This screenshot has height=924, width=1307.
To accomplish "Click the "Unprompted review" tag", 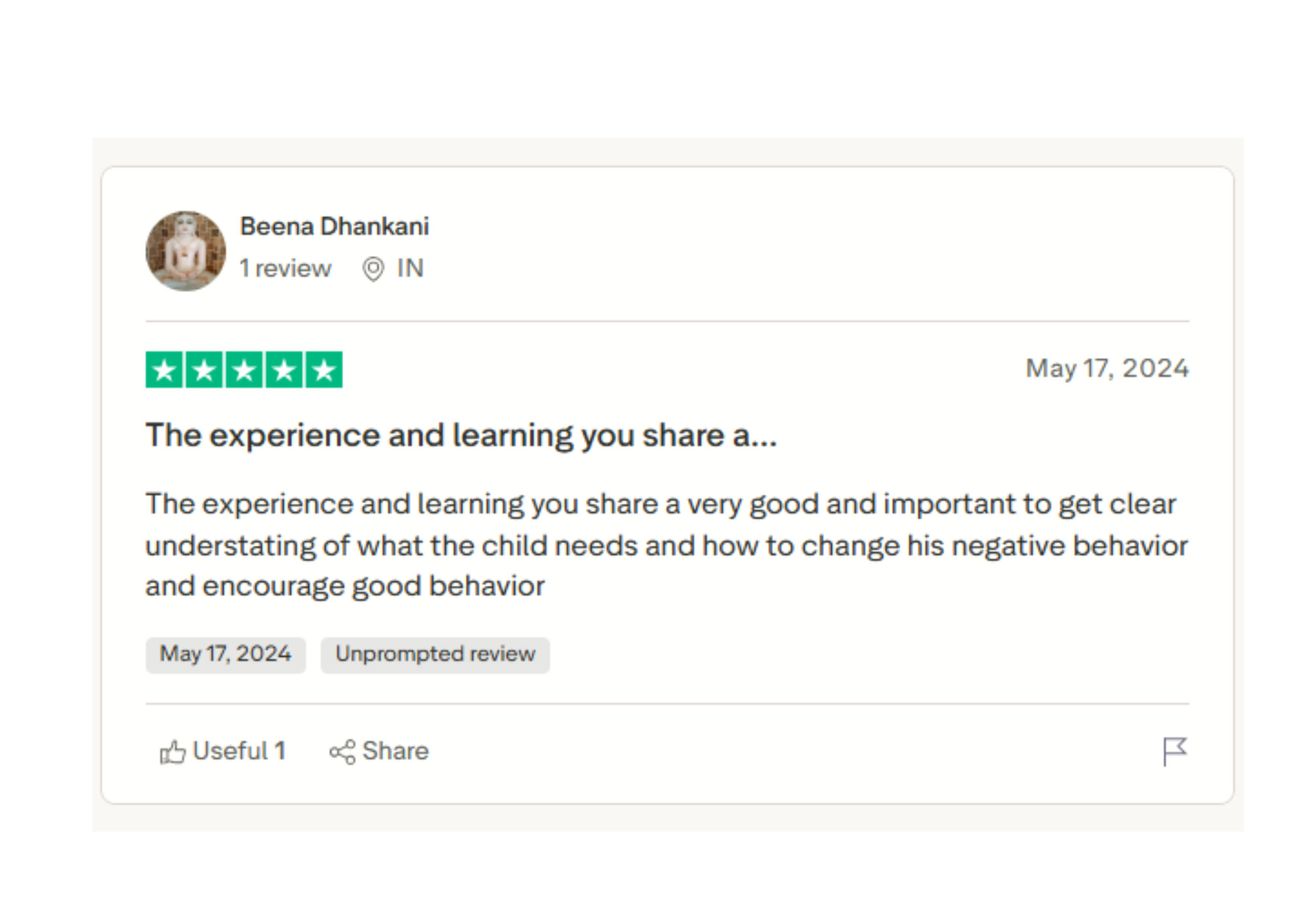I will click(435, 654).
